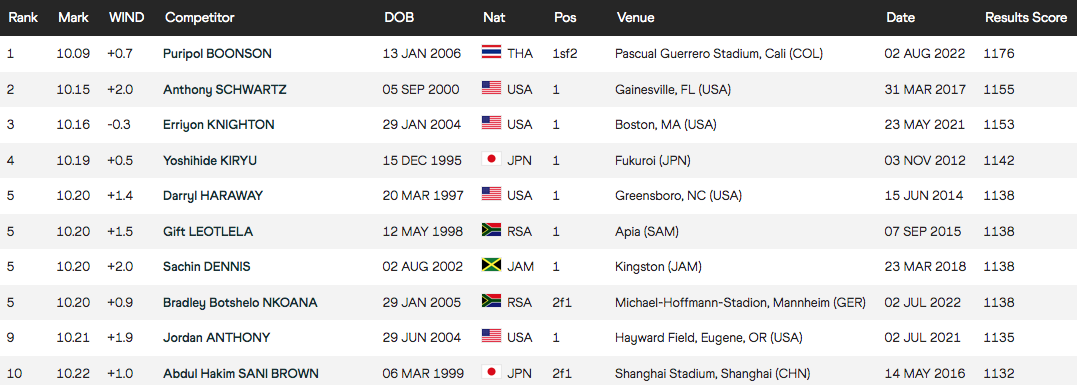Click the WIND column header

[127, 18]
